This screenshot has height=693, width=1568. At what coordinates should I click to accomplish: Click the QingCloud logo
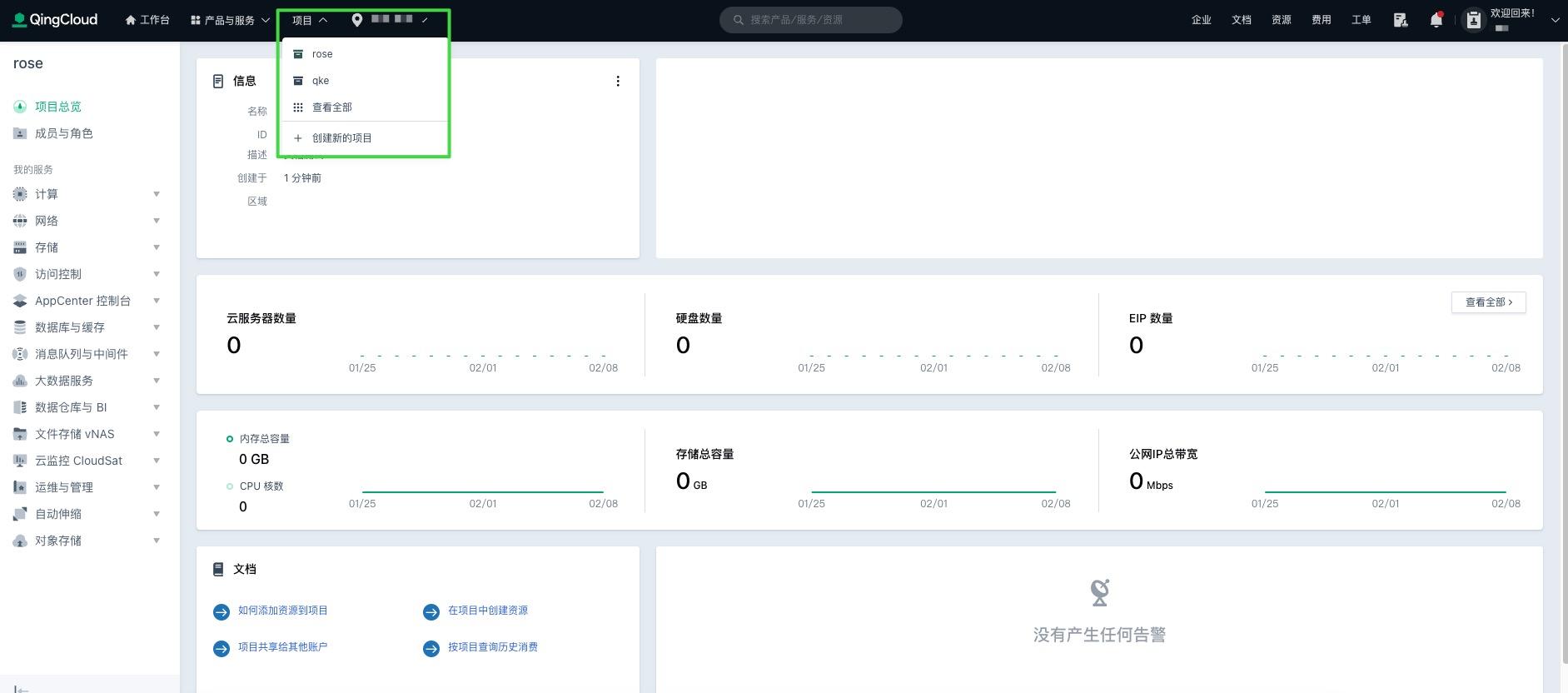coord(56,20)
